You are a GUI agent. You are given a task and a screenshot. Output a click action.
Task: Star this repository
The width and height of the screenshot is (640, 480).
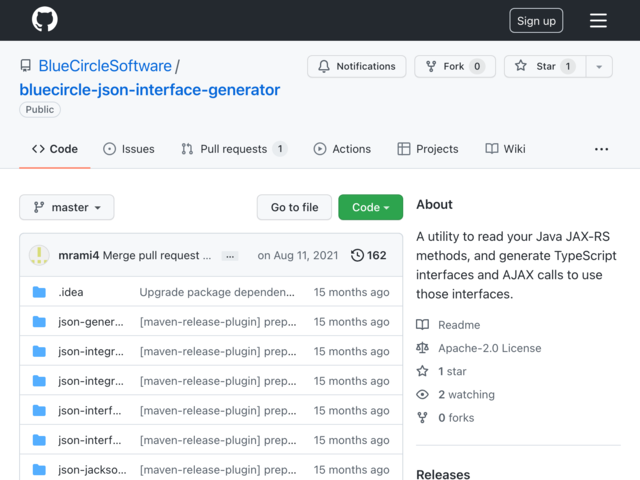point(545,66)
